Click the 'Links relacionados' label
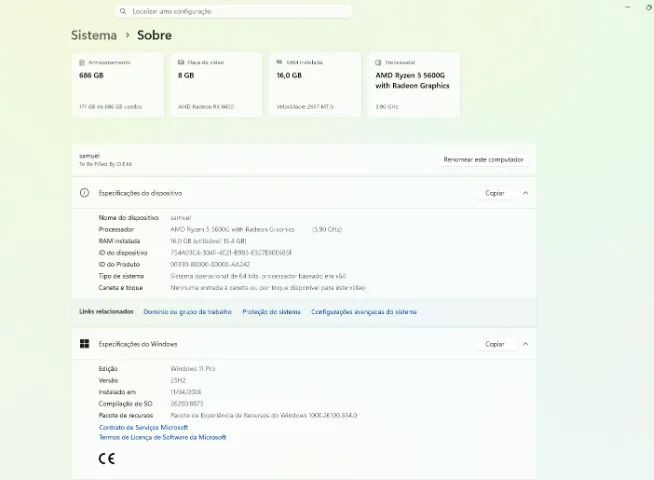The width and height of the screenshot is (654, 480). pos(106,312)
